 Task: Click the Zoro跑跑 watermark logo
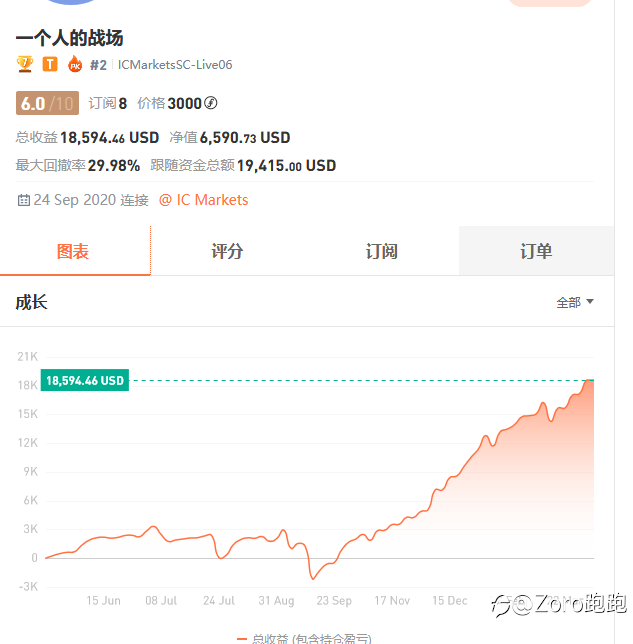pyautogui.click(x=559, y=604)
